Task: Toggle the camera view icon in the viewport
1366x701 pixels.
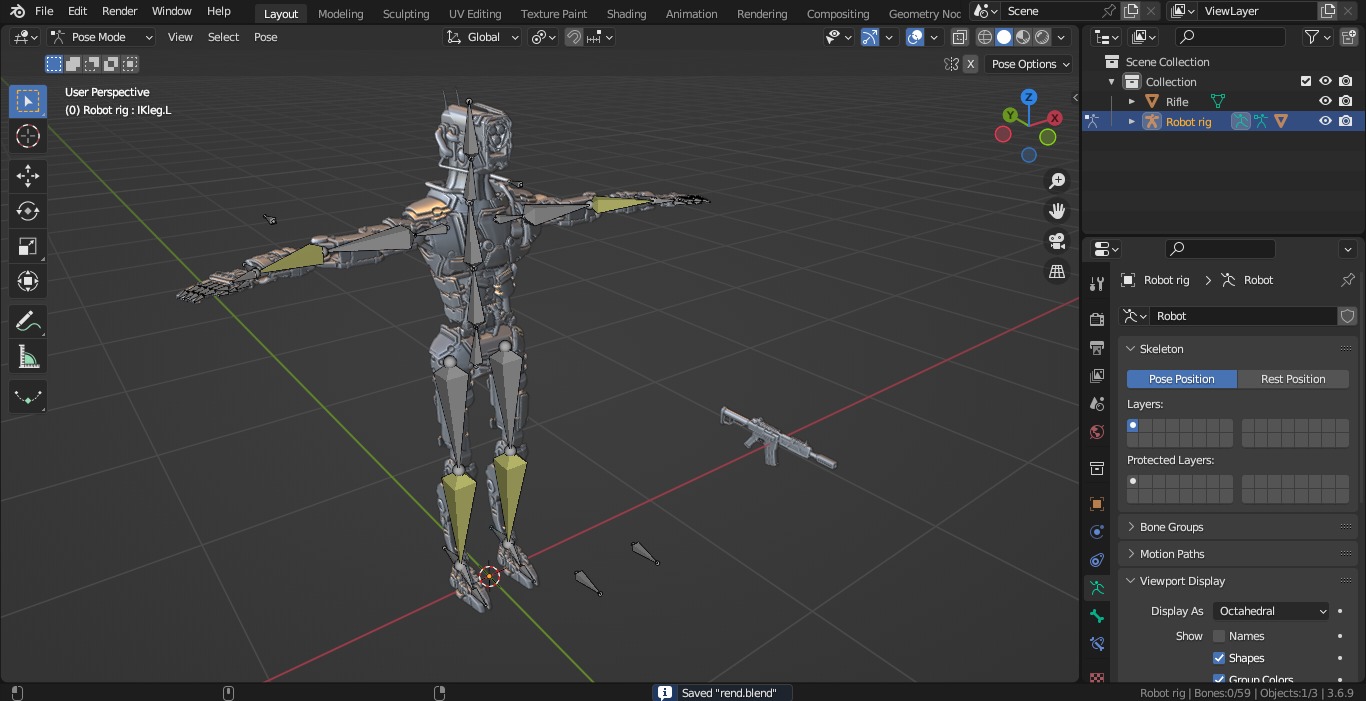Action: (1057, 241)
